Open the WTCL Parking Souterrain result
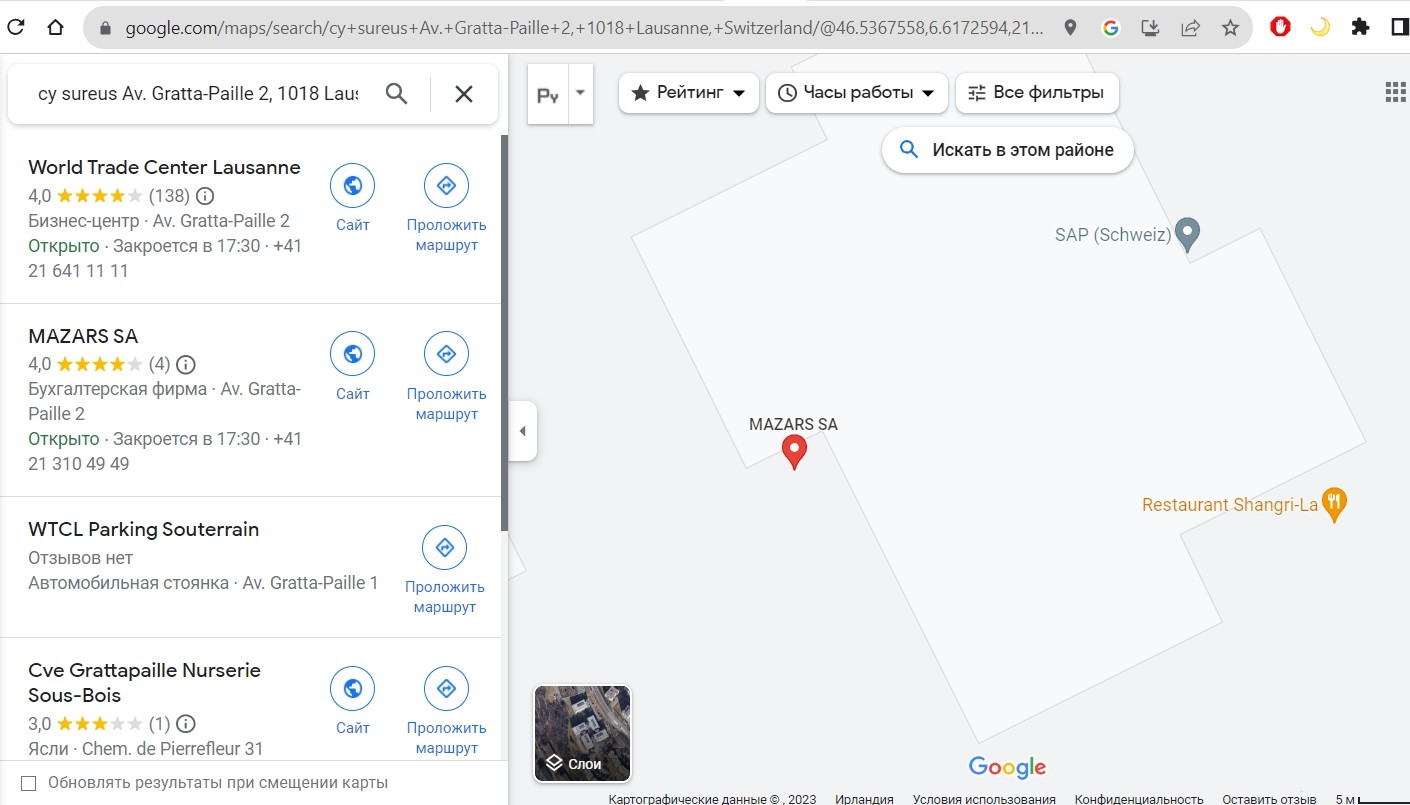The image size is (1410, 805). [143, 529]
